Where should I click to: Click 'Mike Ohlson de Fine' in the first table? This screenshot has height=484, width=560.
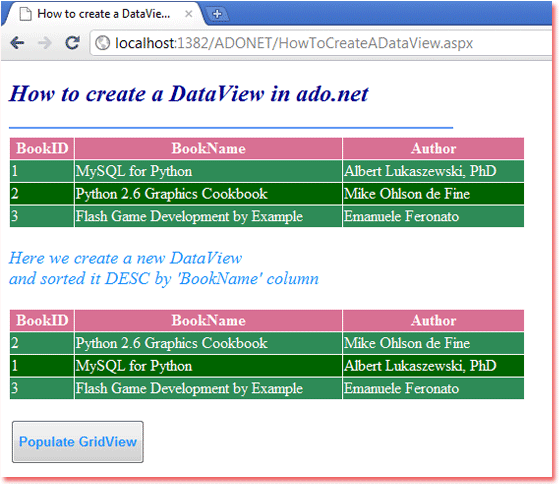pyautogui.click(x=407, y=194)
